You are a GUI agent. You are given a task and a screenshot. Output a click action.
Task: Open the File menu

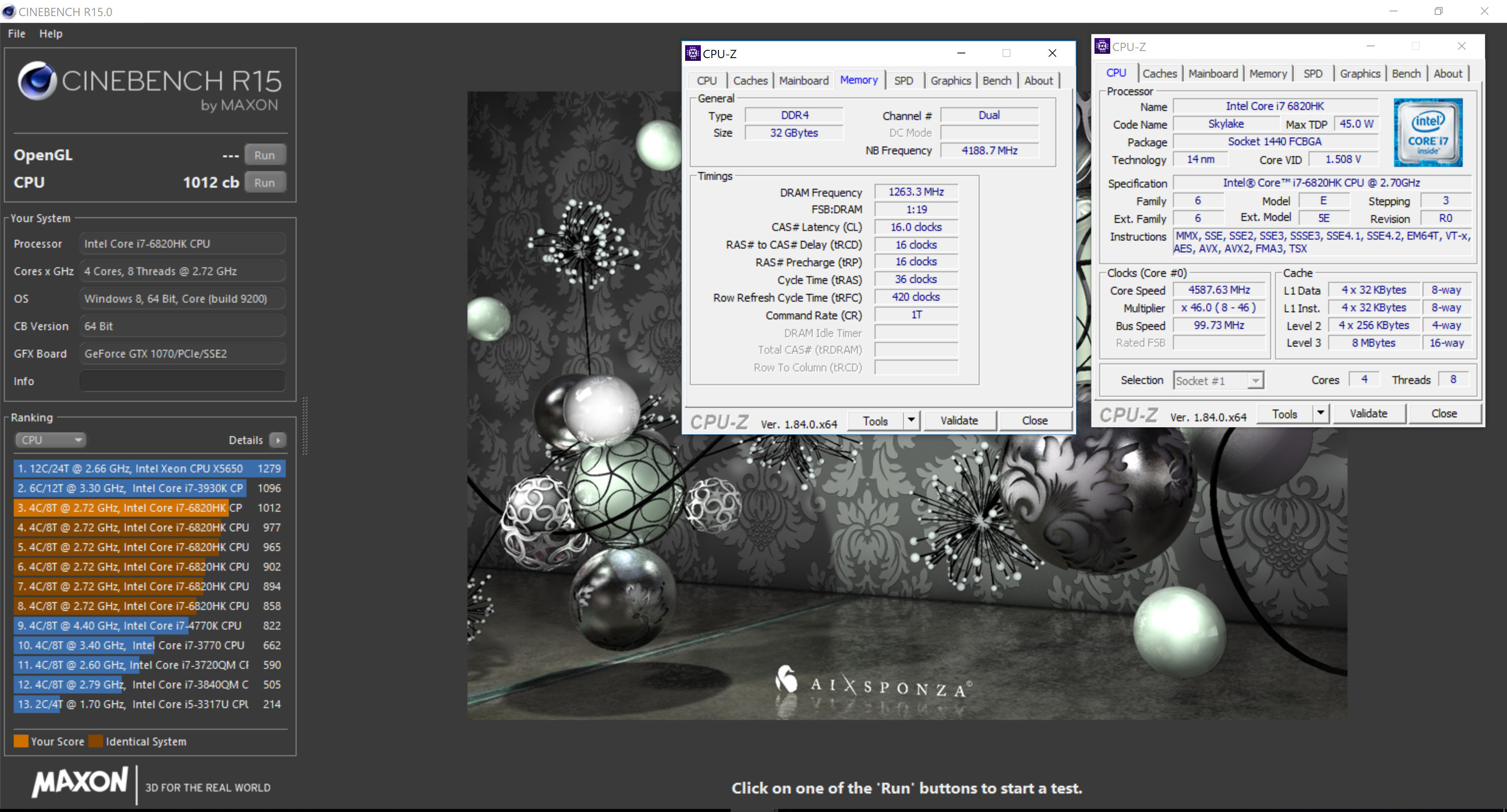coord(16,33)
